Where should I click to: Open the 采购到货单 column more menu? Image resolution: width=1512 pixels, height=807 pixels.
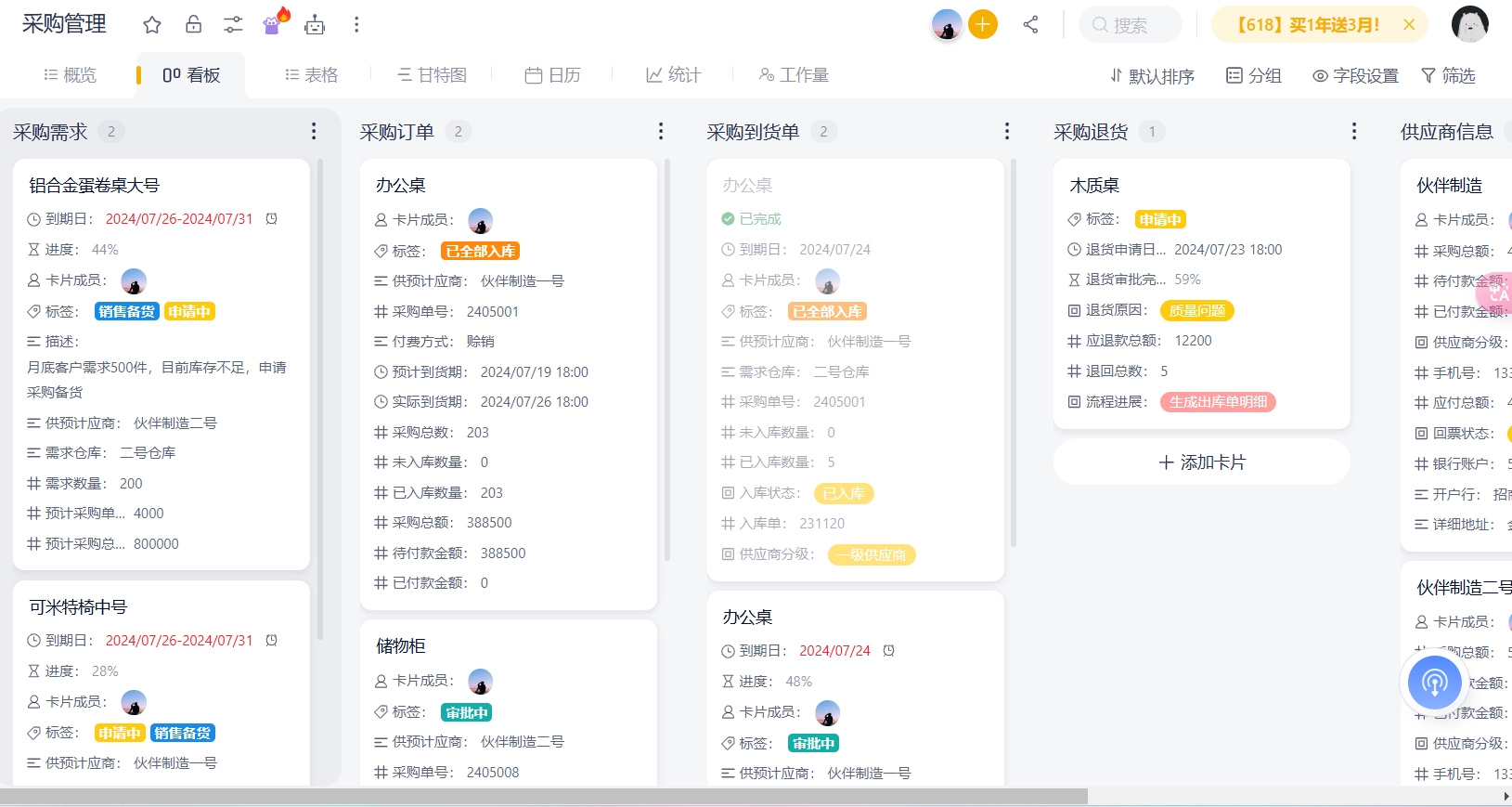pyautogui.click(x=1007, y=132)
